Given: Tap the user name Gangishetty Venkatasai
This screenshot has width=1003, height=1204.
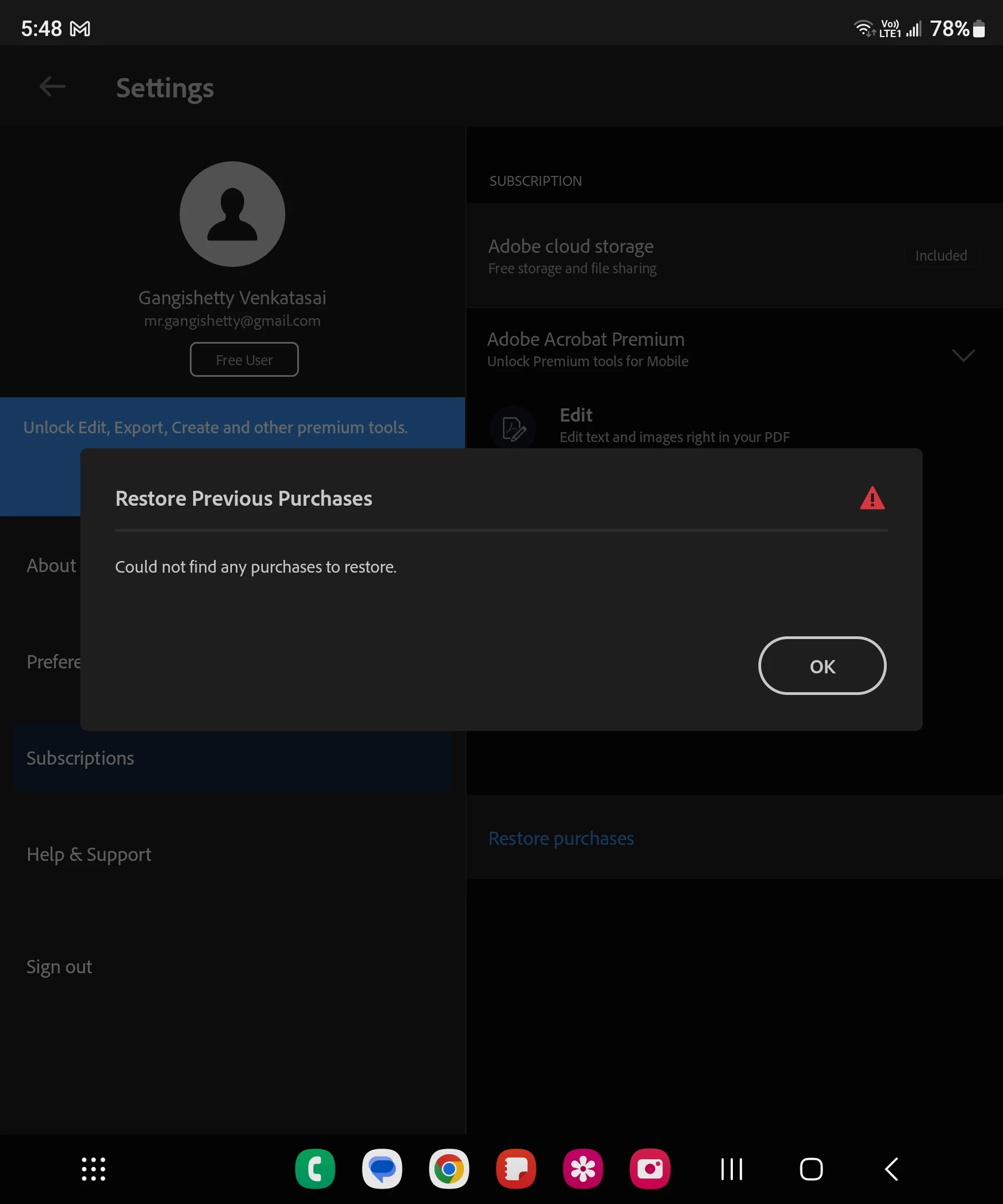Looking at the screenshot, I should [x=232, y=298].
